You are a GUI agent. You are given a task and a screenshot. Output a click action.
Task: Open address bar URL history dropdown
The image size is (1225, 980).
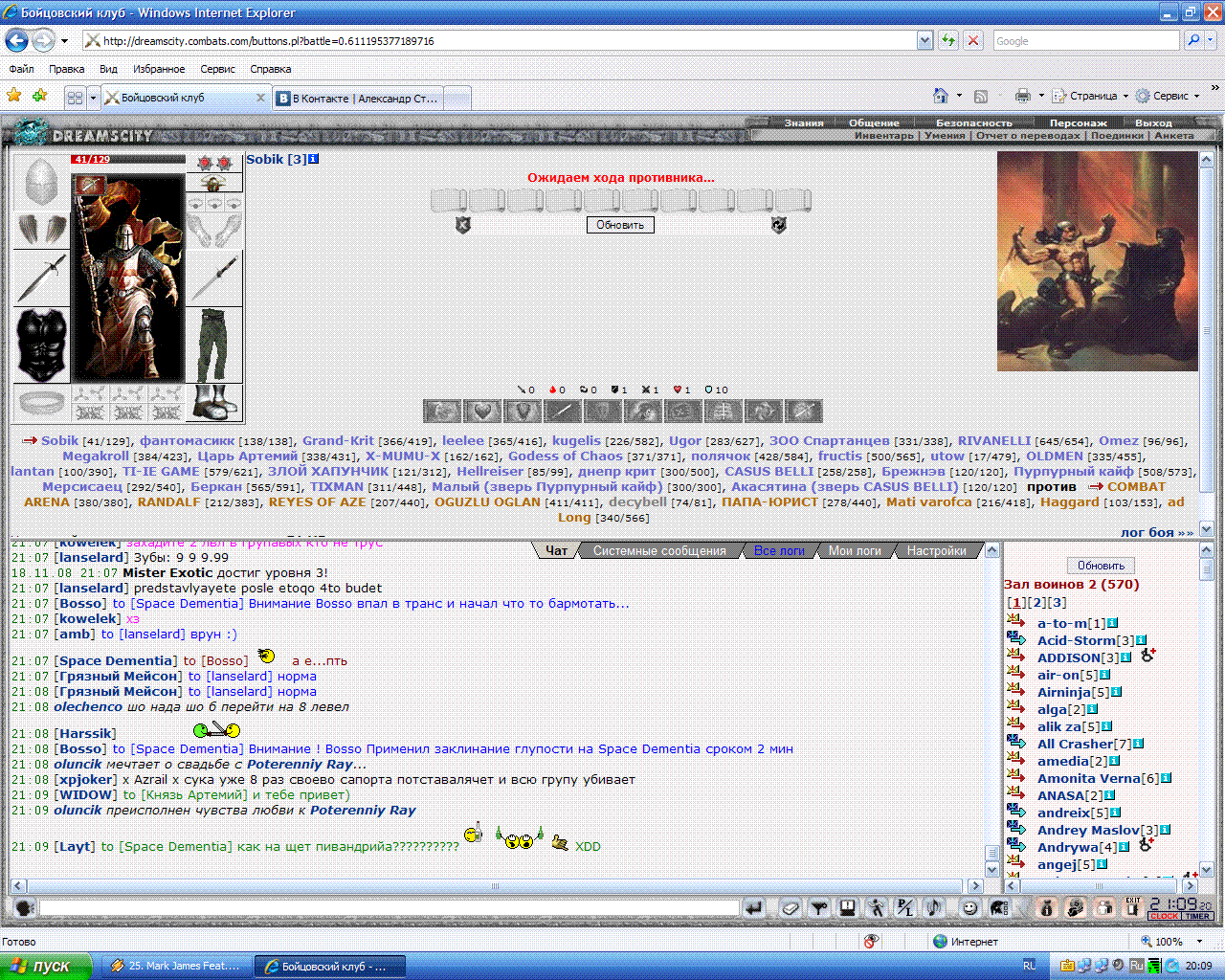click(x=924, y=40)
